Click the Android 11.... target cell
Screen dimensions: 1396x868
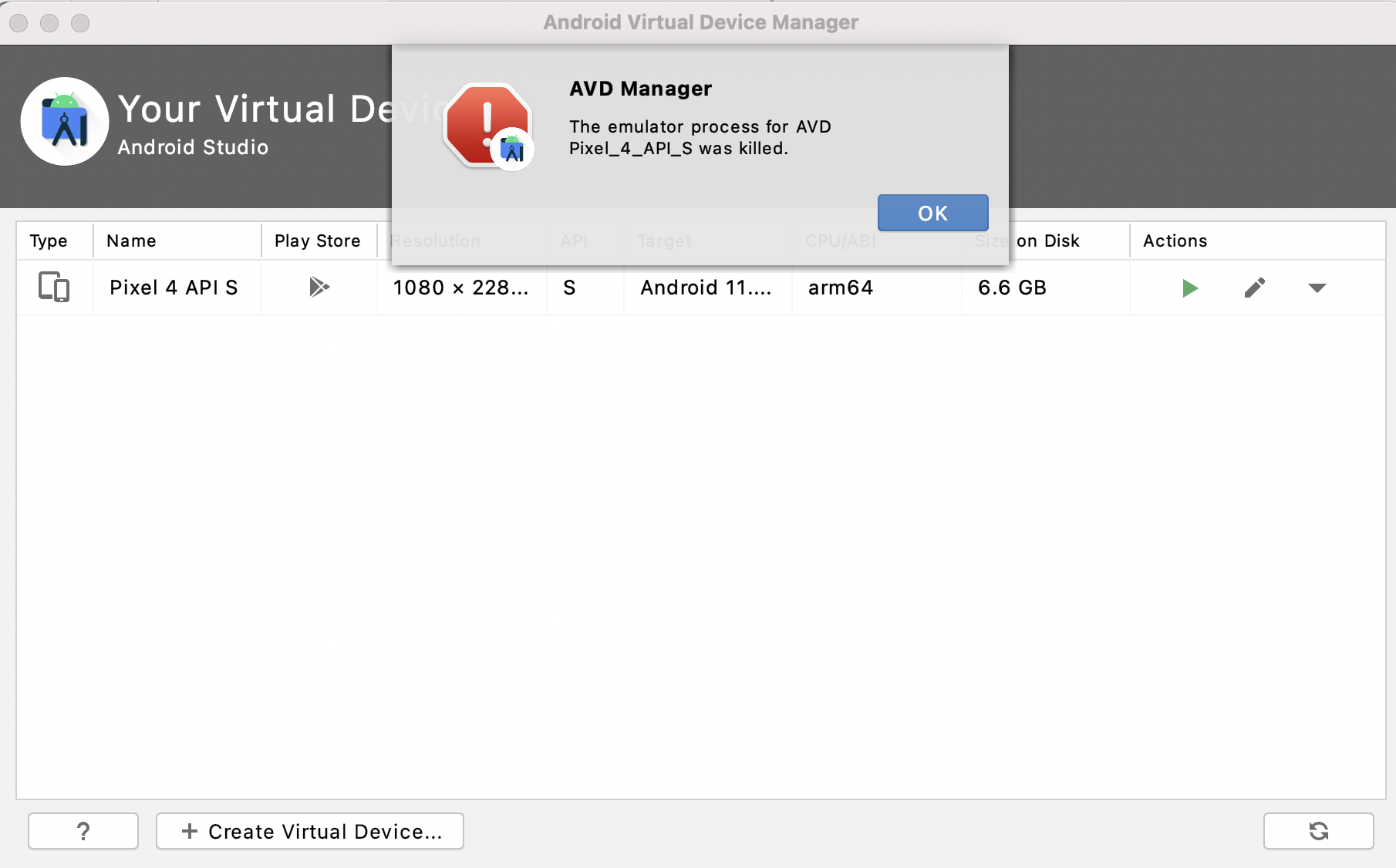[x=707, y=288]
